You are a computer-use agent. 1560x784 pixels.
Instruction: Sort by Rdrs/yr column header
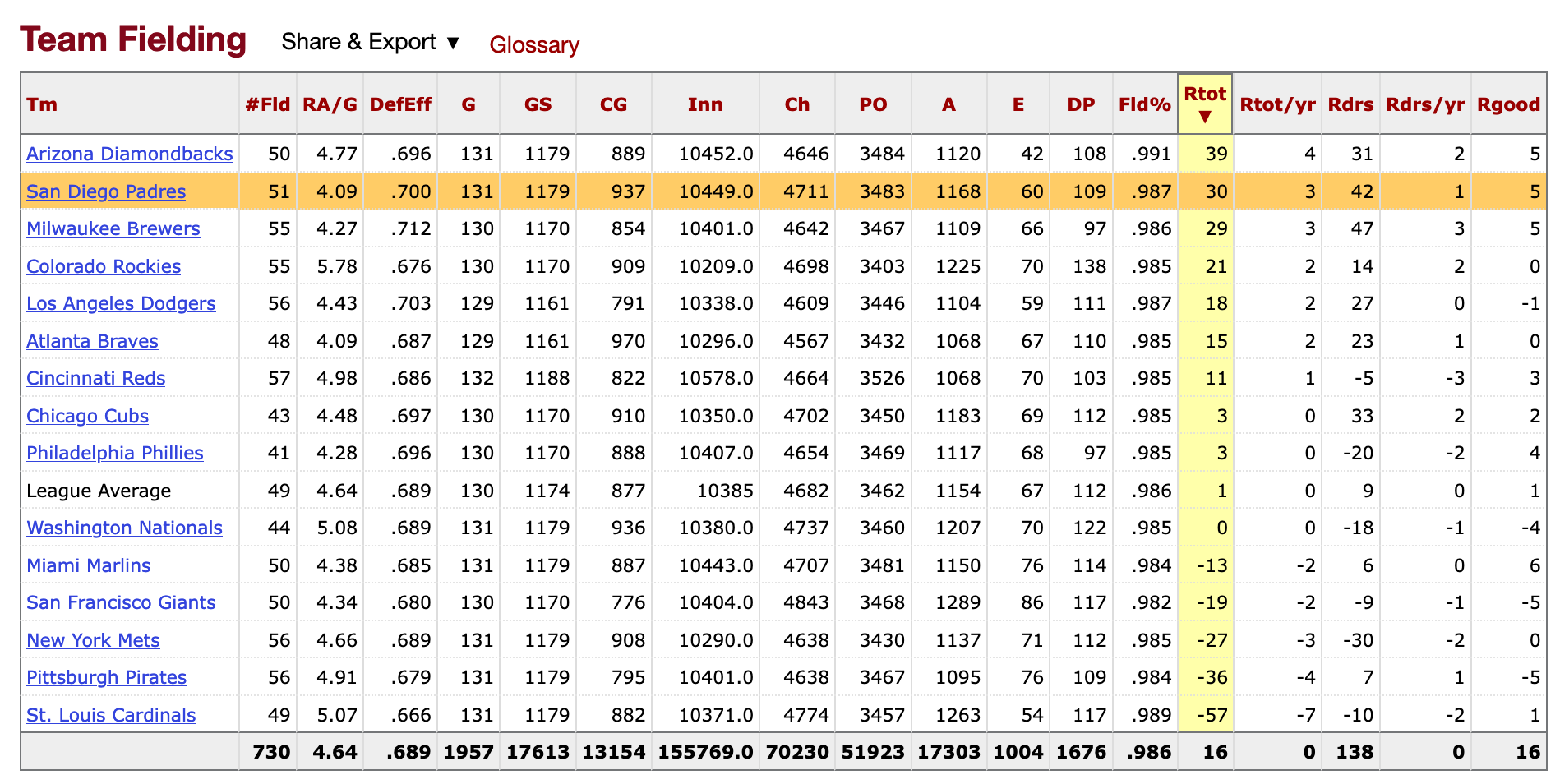pyautogui.click(x=1426, y=104)
